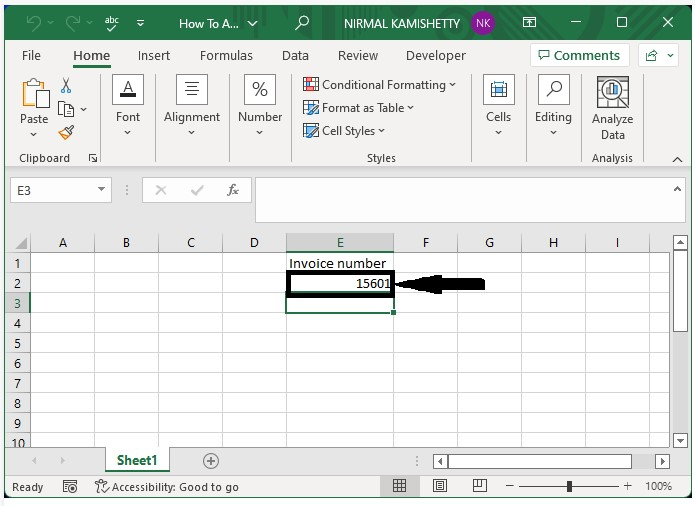Switch to Page Layout view icon
The width and height of the screenshot is (695, 506).
[440, 486]
